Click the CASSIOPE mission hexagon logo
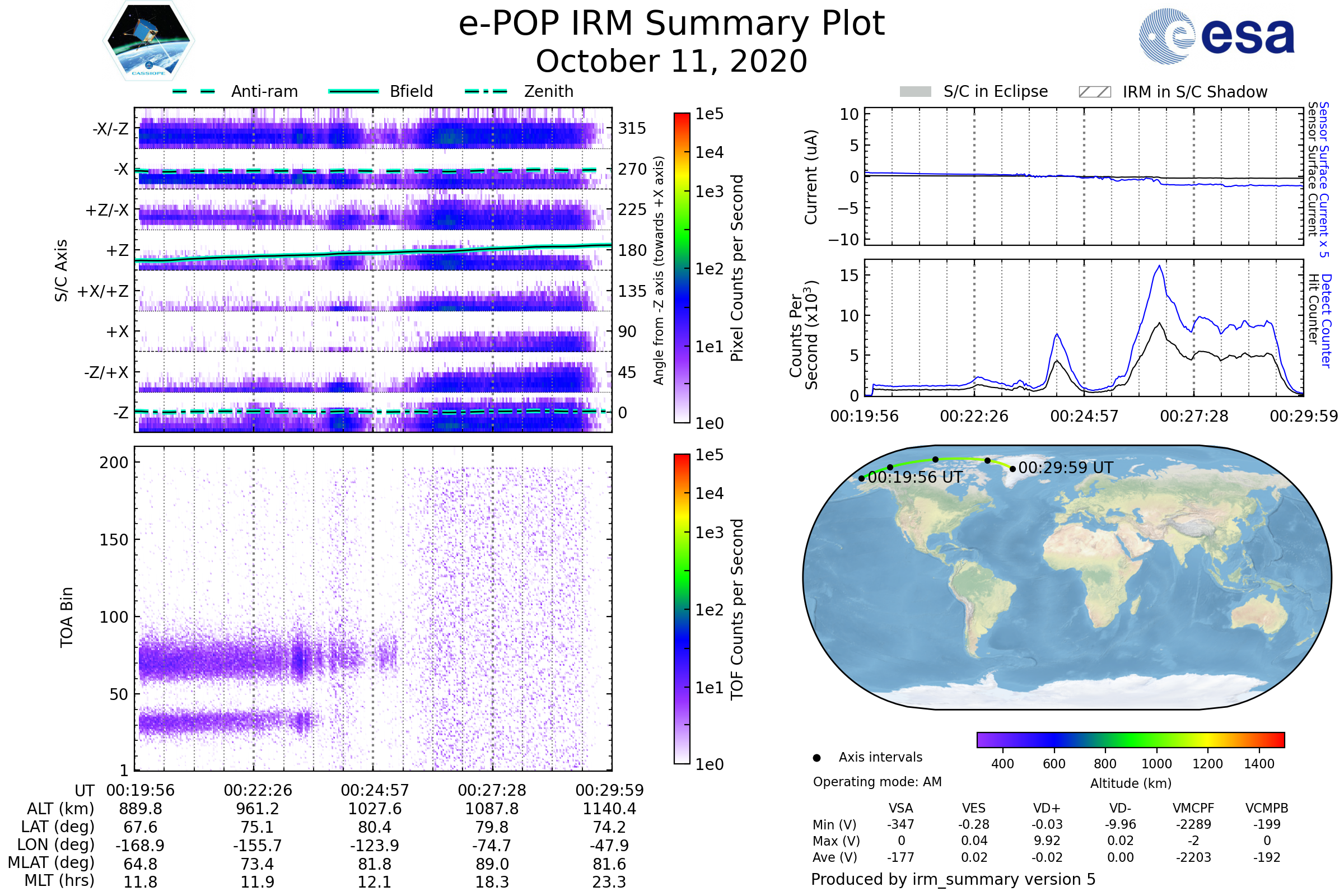This screenshot has width=1344, height=896. (148, 41)
